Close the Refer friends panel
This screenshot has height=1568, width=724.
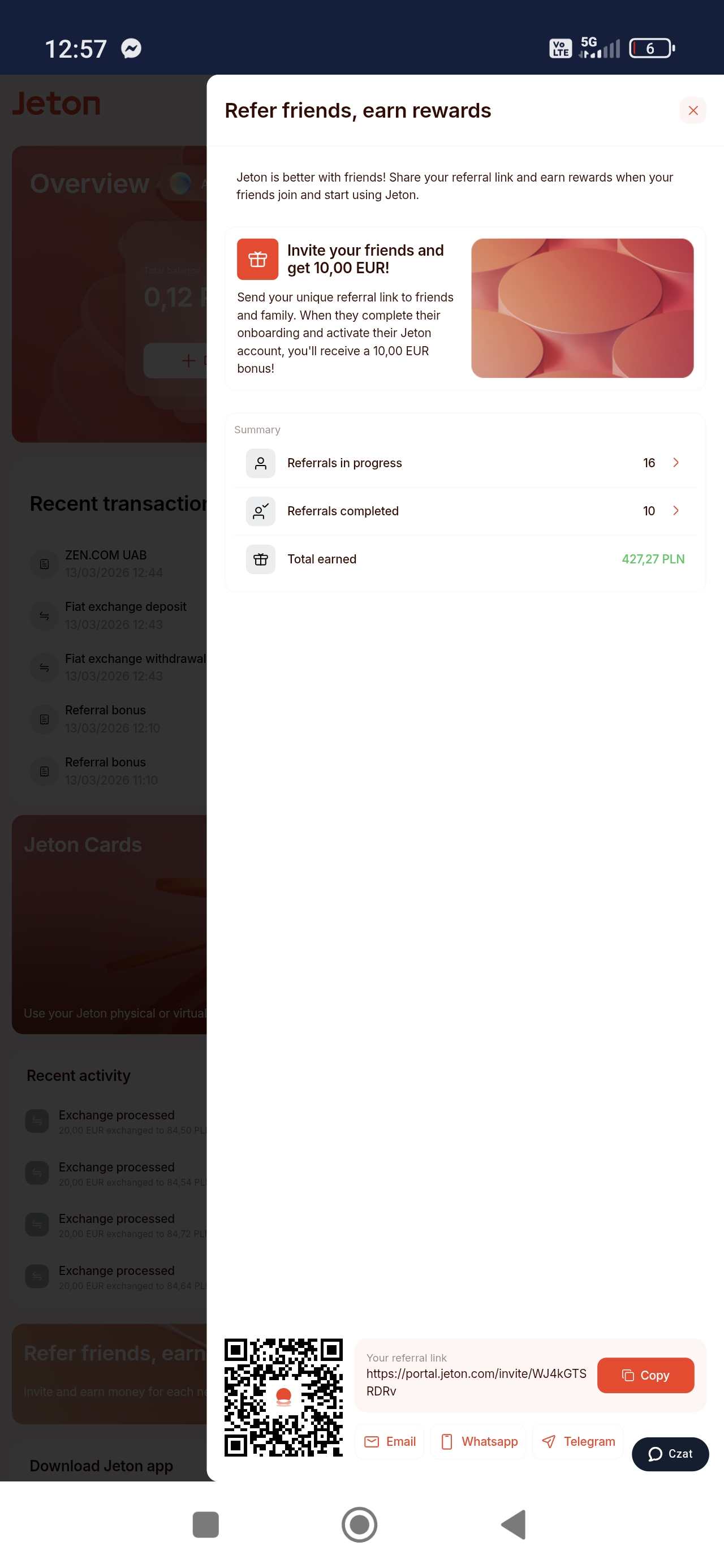[x=692, y=110]
